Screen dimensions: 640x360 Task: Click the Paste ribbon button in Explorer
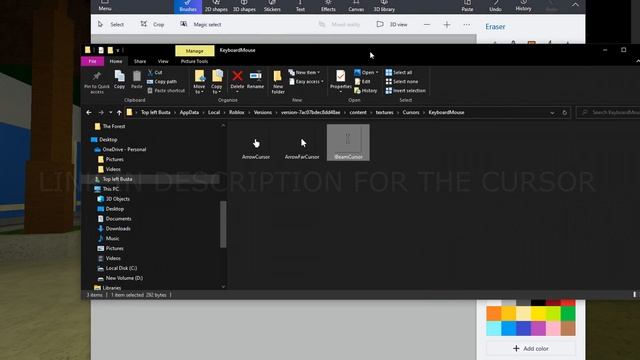[x=137, y=80]
